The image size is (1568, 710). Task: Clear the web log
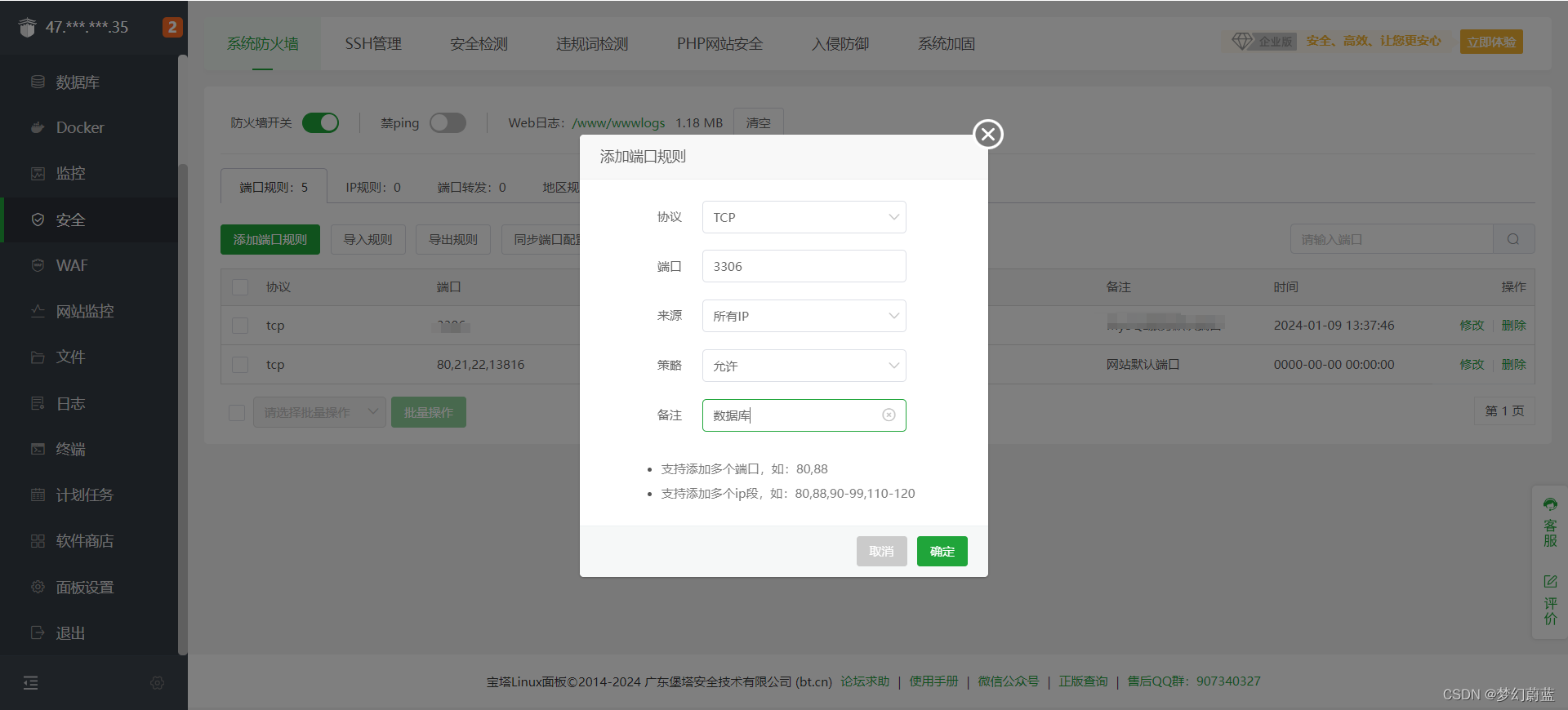pos(759,122)
